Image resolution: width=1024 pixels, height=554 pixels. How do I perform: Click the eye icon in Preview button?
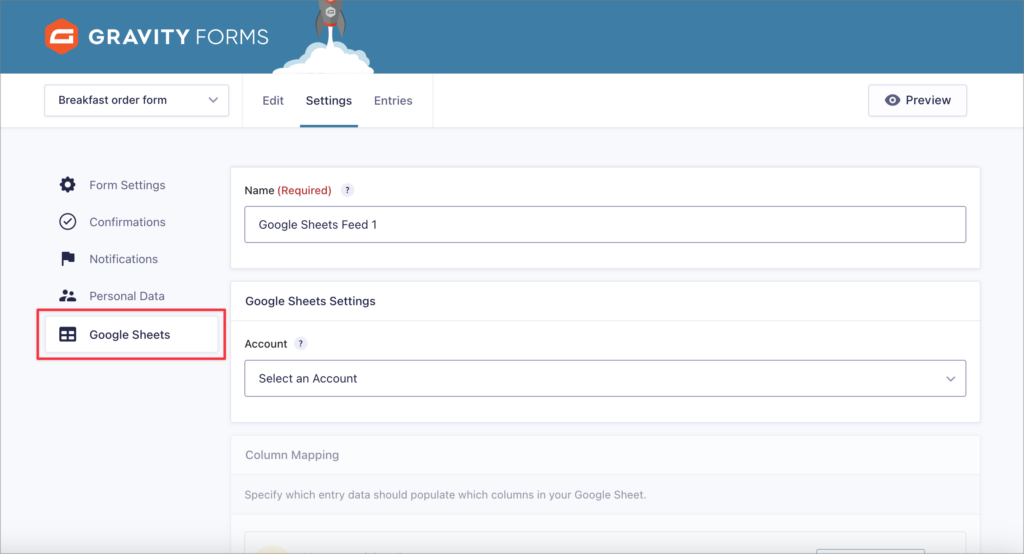(892, 100)
